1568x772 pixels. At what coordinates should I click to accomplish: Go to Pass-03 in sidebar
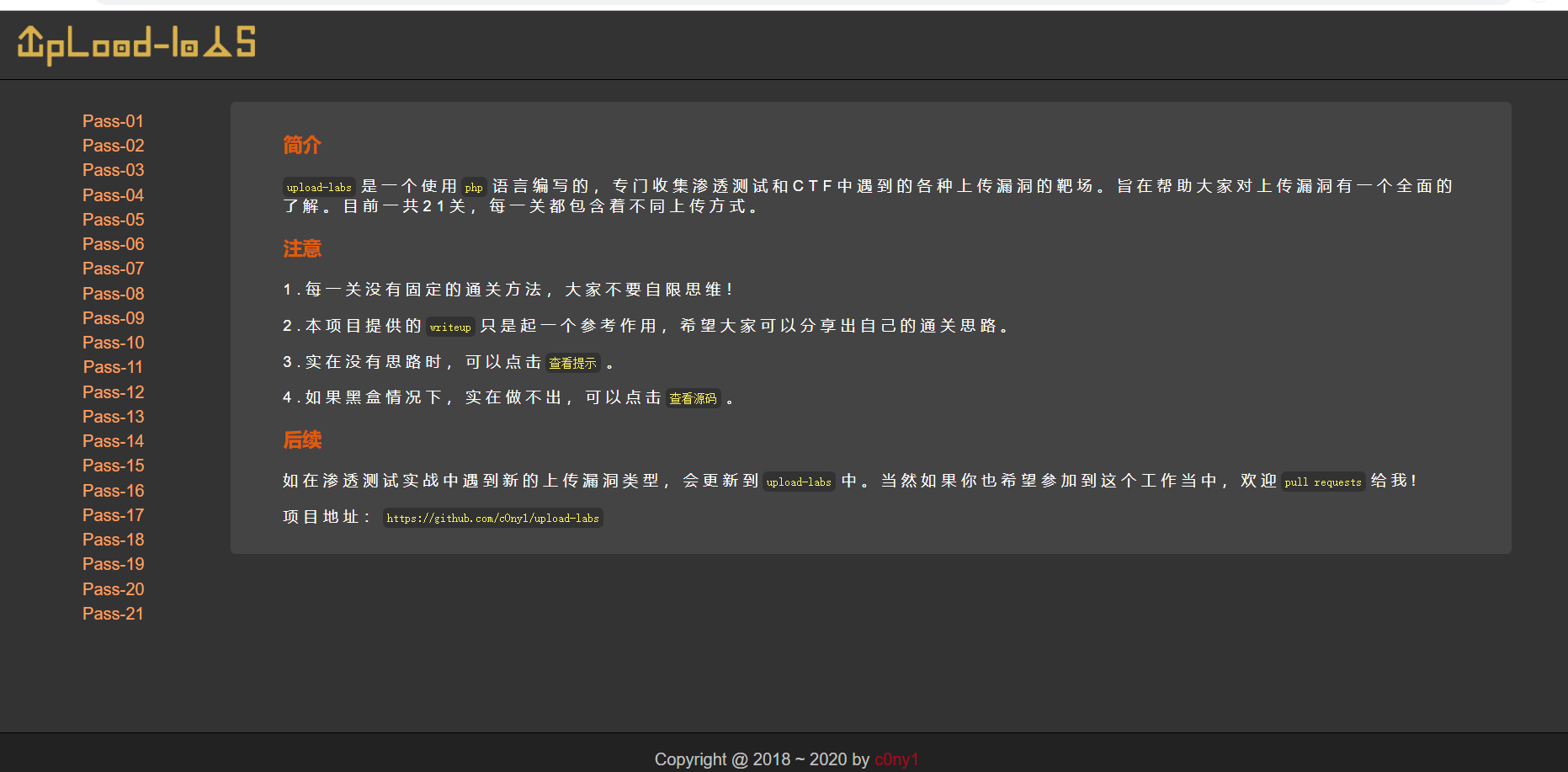point(113,170)
